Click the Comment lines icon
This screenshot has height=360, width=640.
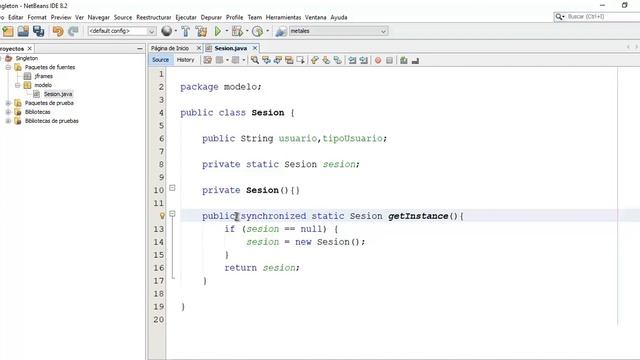point(404,60)
